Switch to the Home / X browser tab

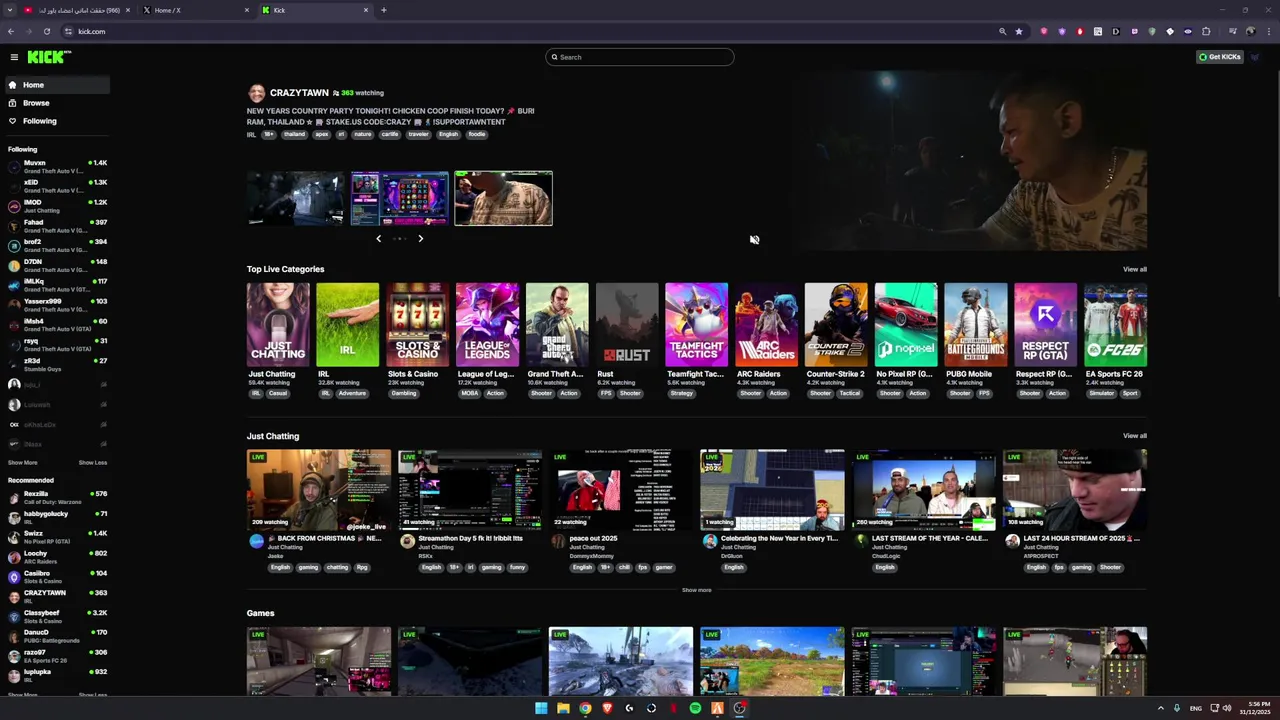(x=195, y=10)
